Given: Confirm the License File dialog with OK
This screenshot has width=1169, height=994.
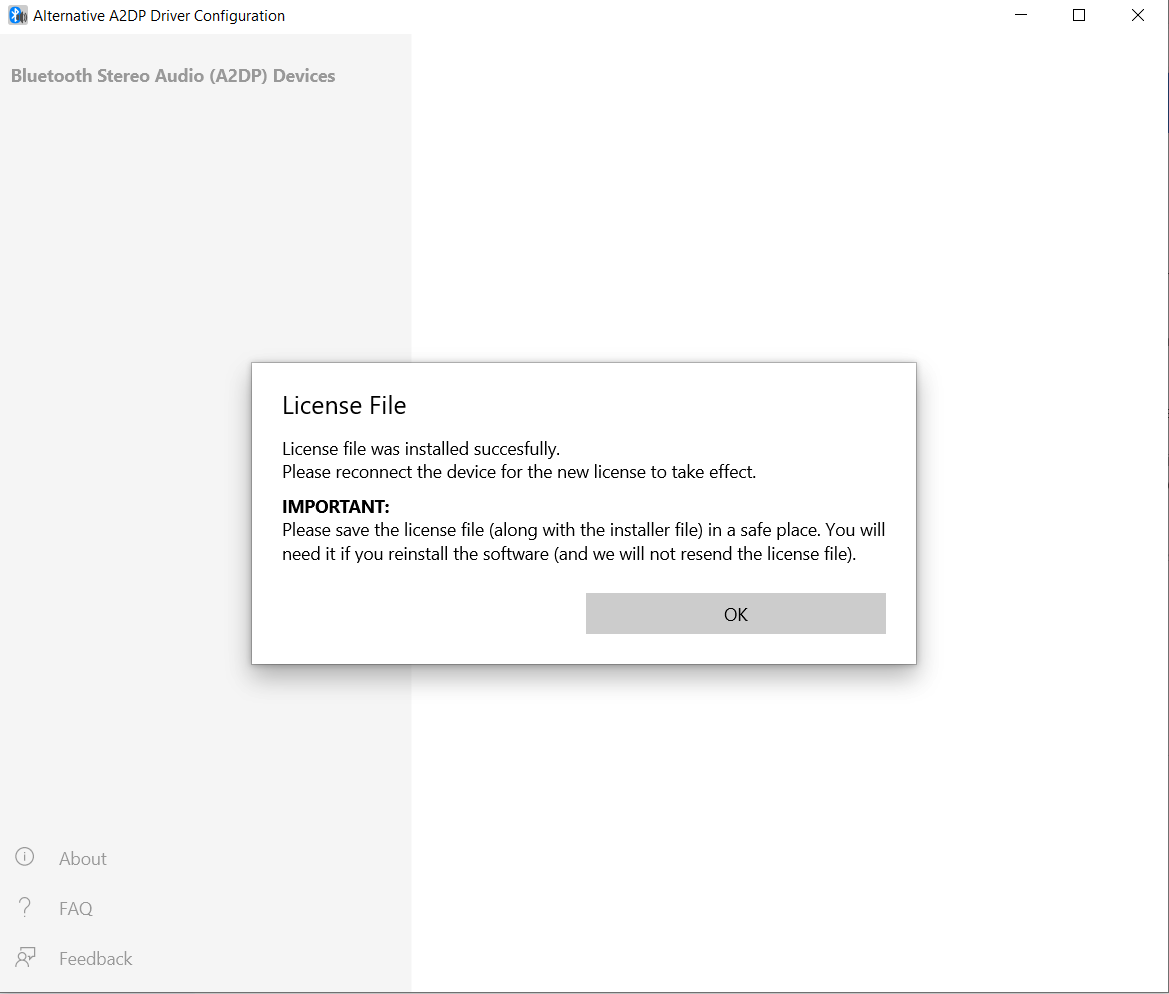Looking at the screenshot, I should pyautogui.click(x=735, y=613).
